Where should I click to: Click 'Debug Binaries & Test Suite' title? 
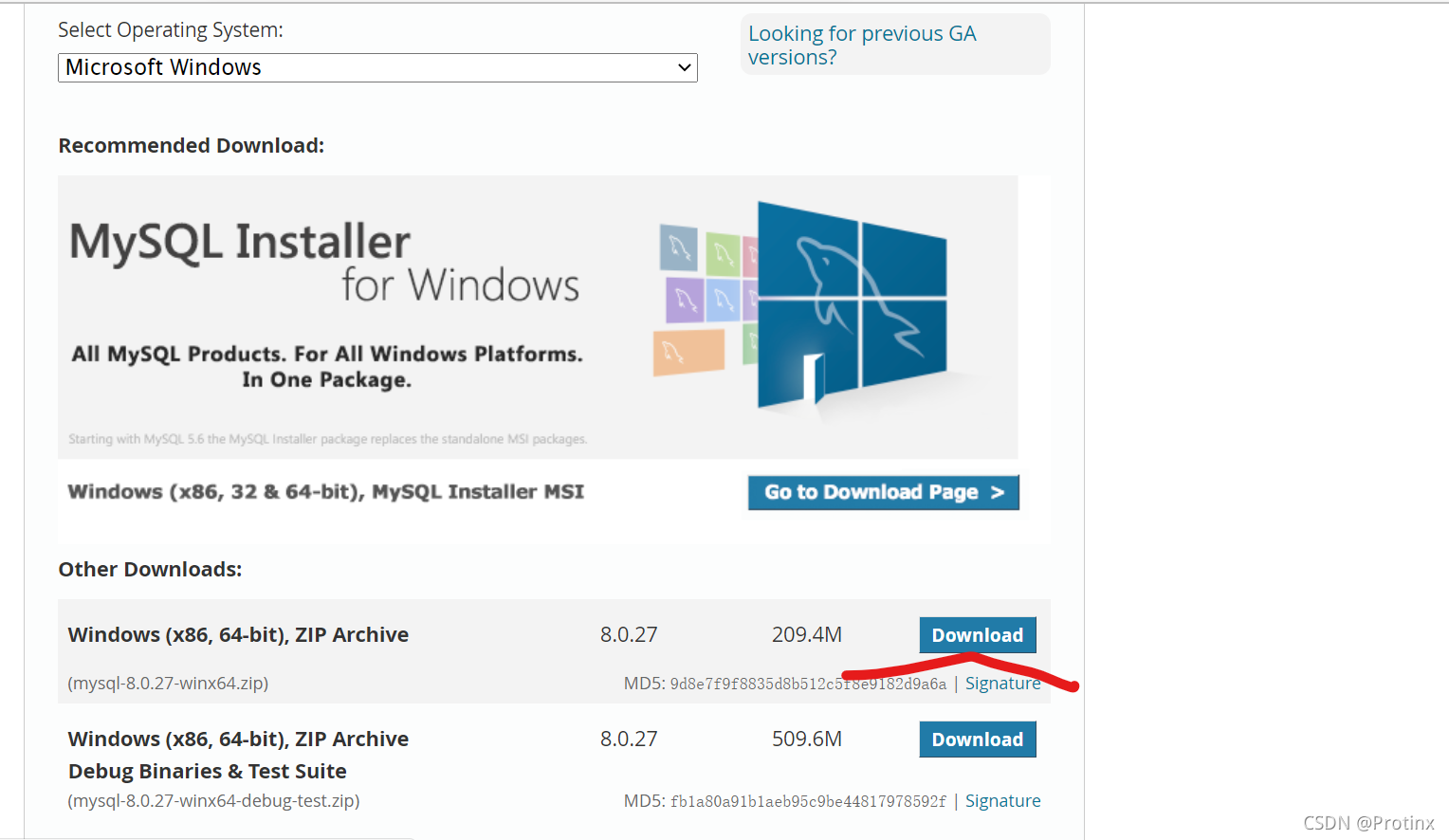208,772
